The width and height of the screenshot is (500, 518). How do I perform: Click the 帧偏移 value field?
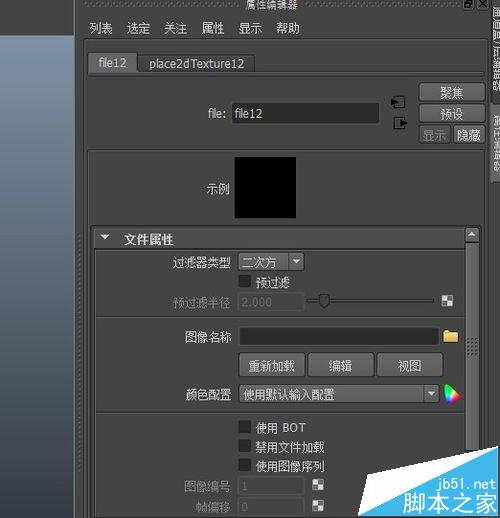pos(271,506)
